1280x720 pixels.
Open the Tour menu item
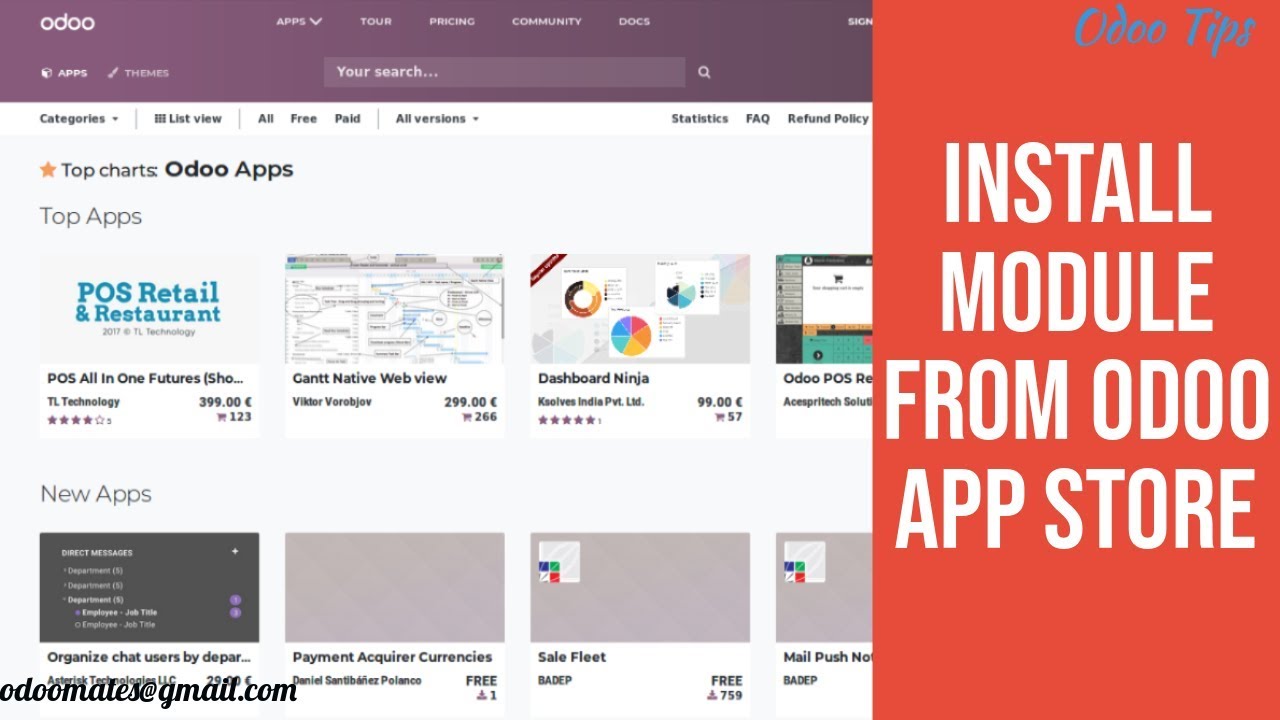tap(376, 21)
